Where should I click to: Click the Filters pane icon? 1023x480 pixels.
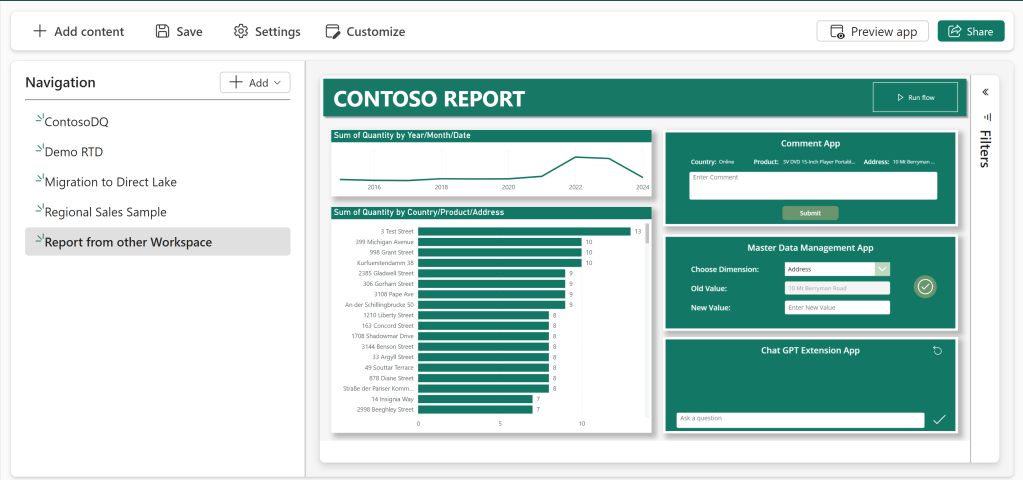pos(985,117)
